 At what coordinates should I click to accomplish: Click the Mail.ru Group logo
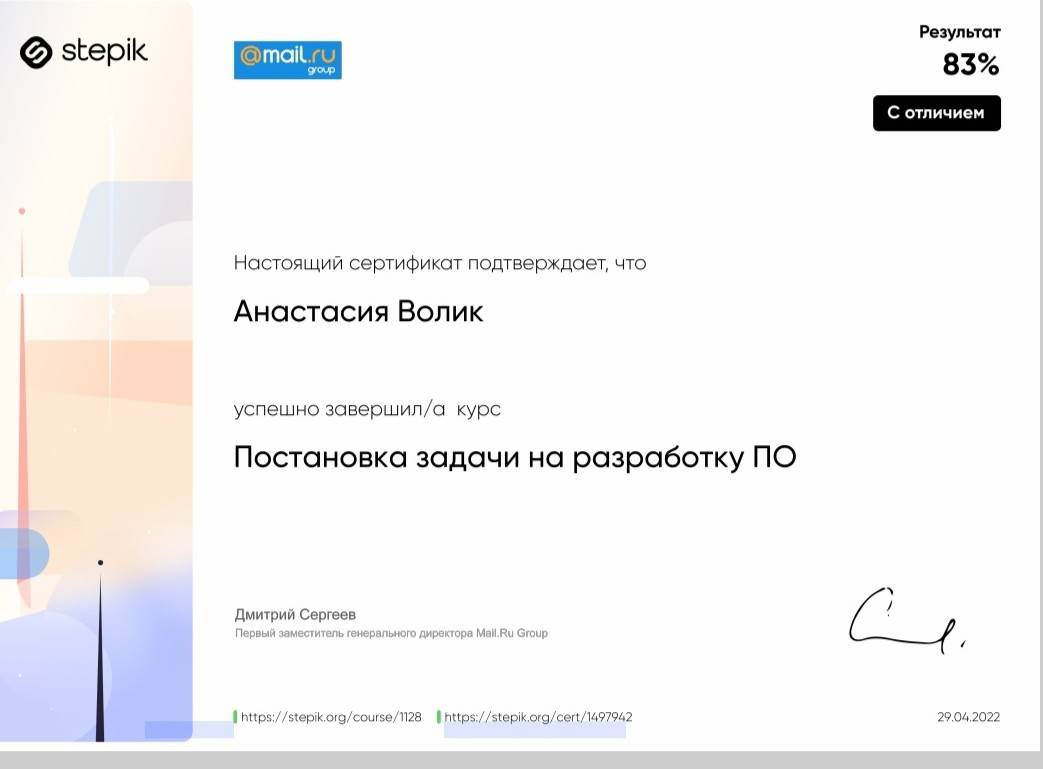(287, 60)
